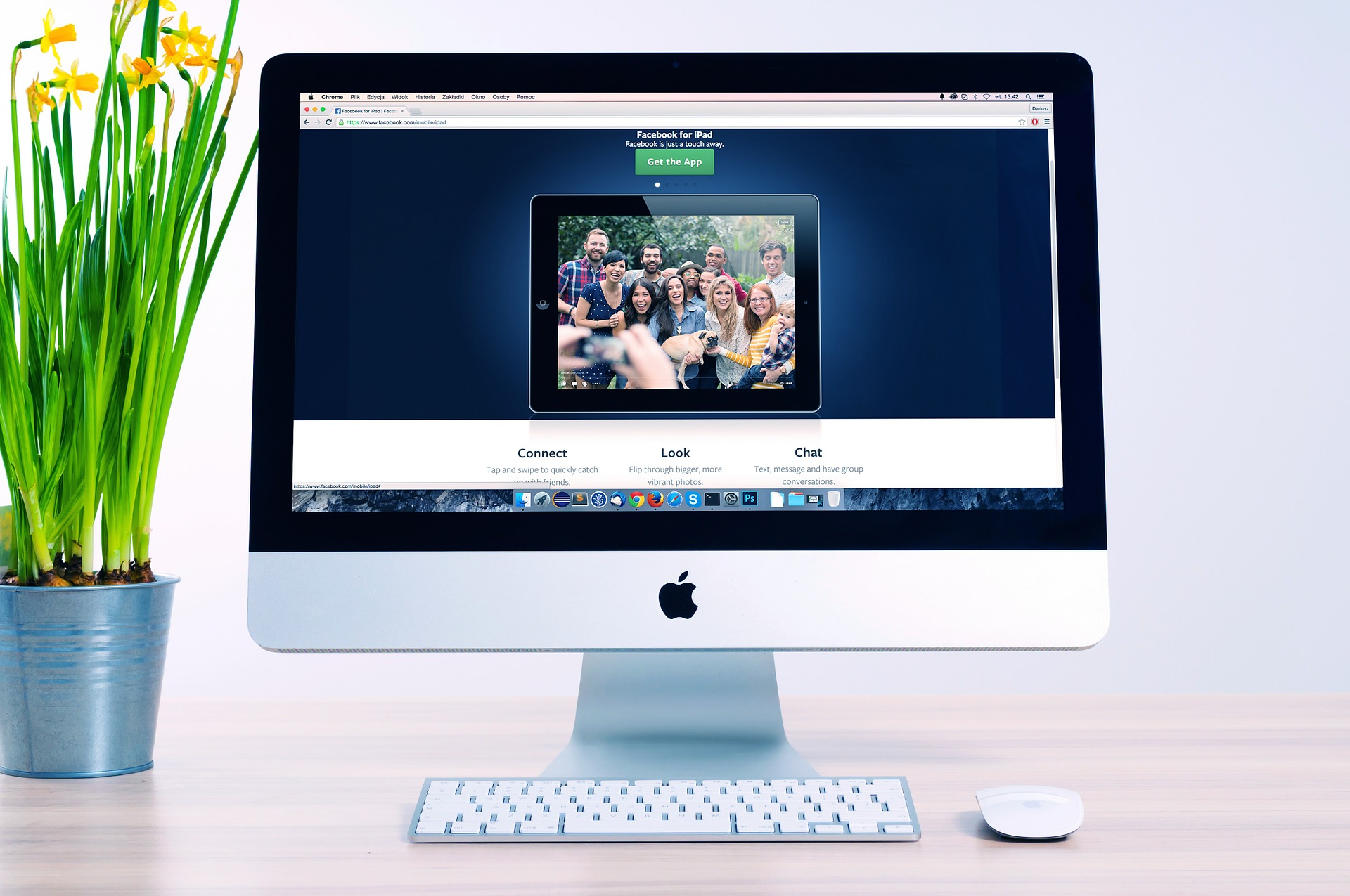Click the macOS Finder dock icon
1350x896 pixels.
(522, 500)
